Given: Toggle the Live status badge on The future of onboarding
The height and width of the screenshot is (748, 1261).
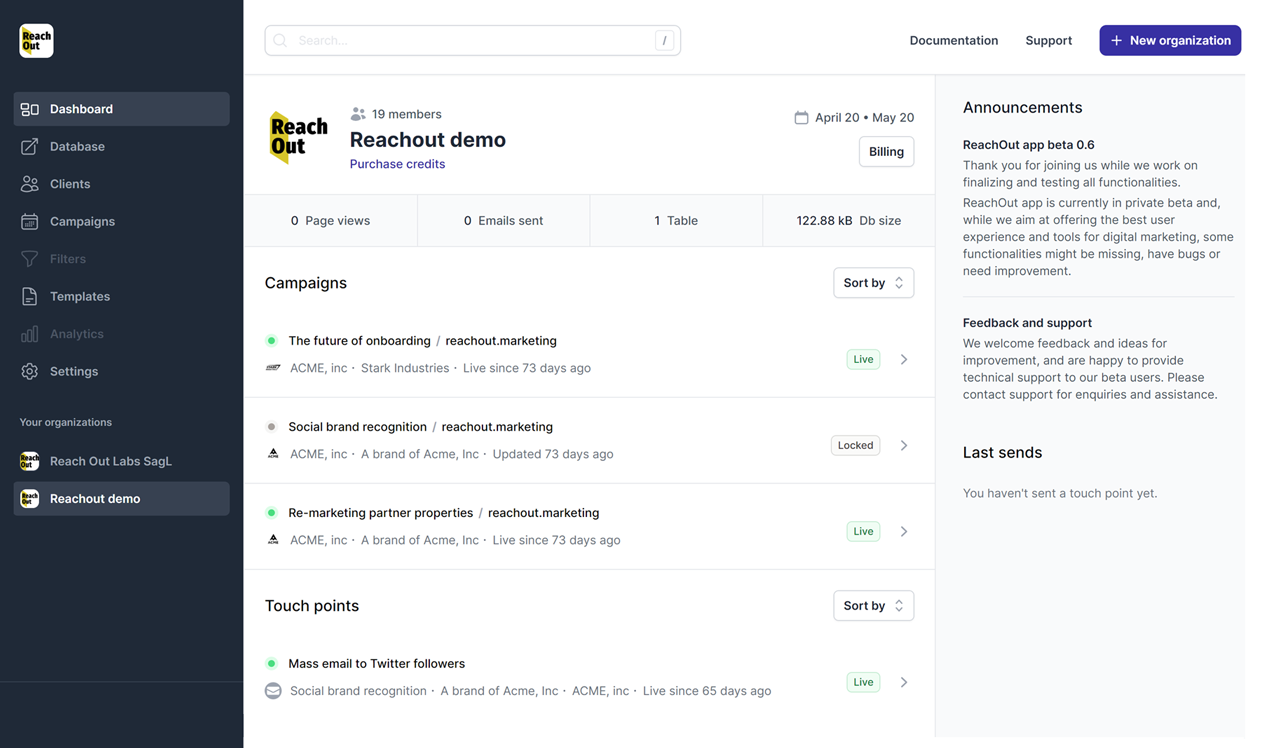Looking at the screenshot, I should click(x=862, y=359).
